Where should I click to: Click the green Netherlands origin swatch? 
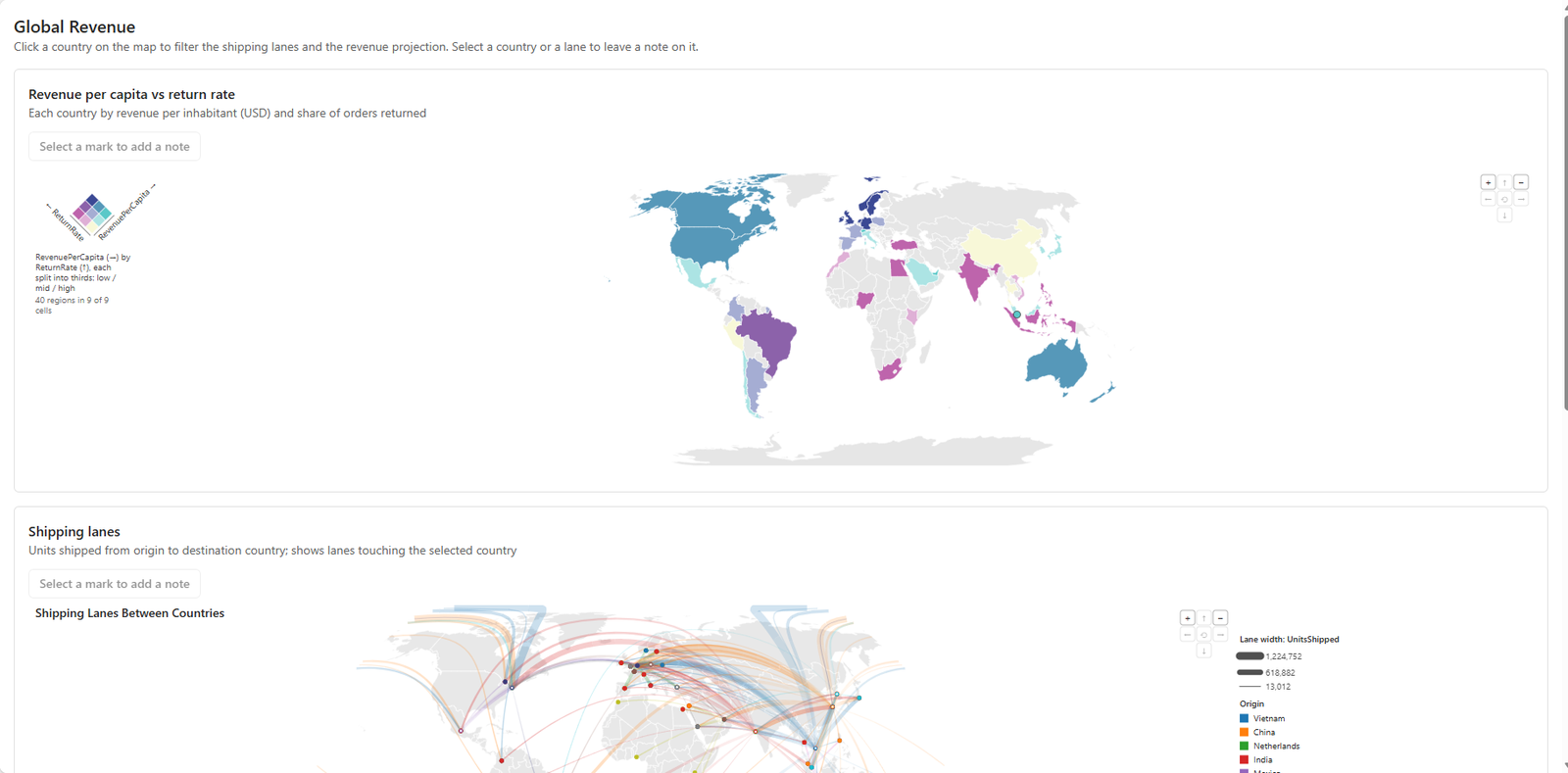pyautogui.click(x=1244, y=746)
